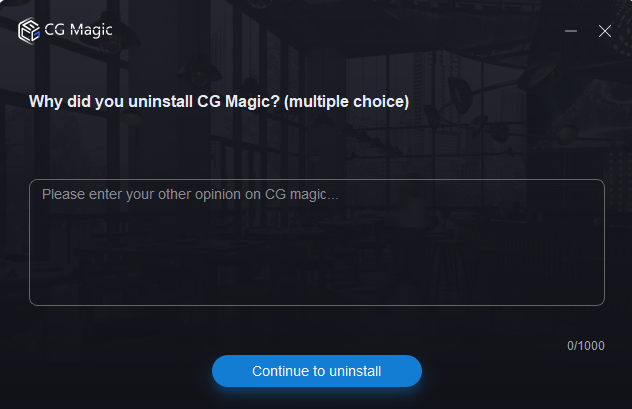This screenshot has width=632, height=409.
Task: Click the empty center of the opinion box
Action: point(317,242)
